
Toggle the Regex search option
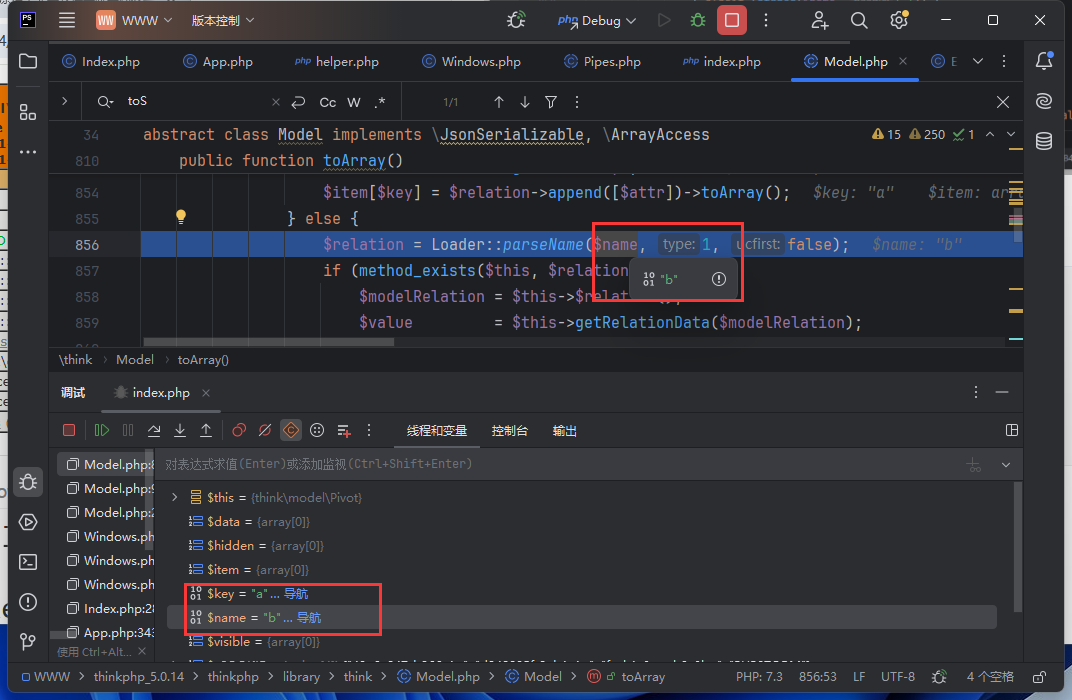click(380, 102)
